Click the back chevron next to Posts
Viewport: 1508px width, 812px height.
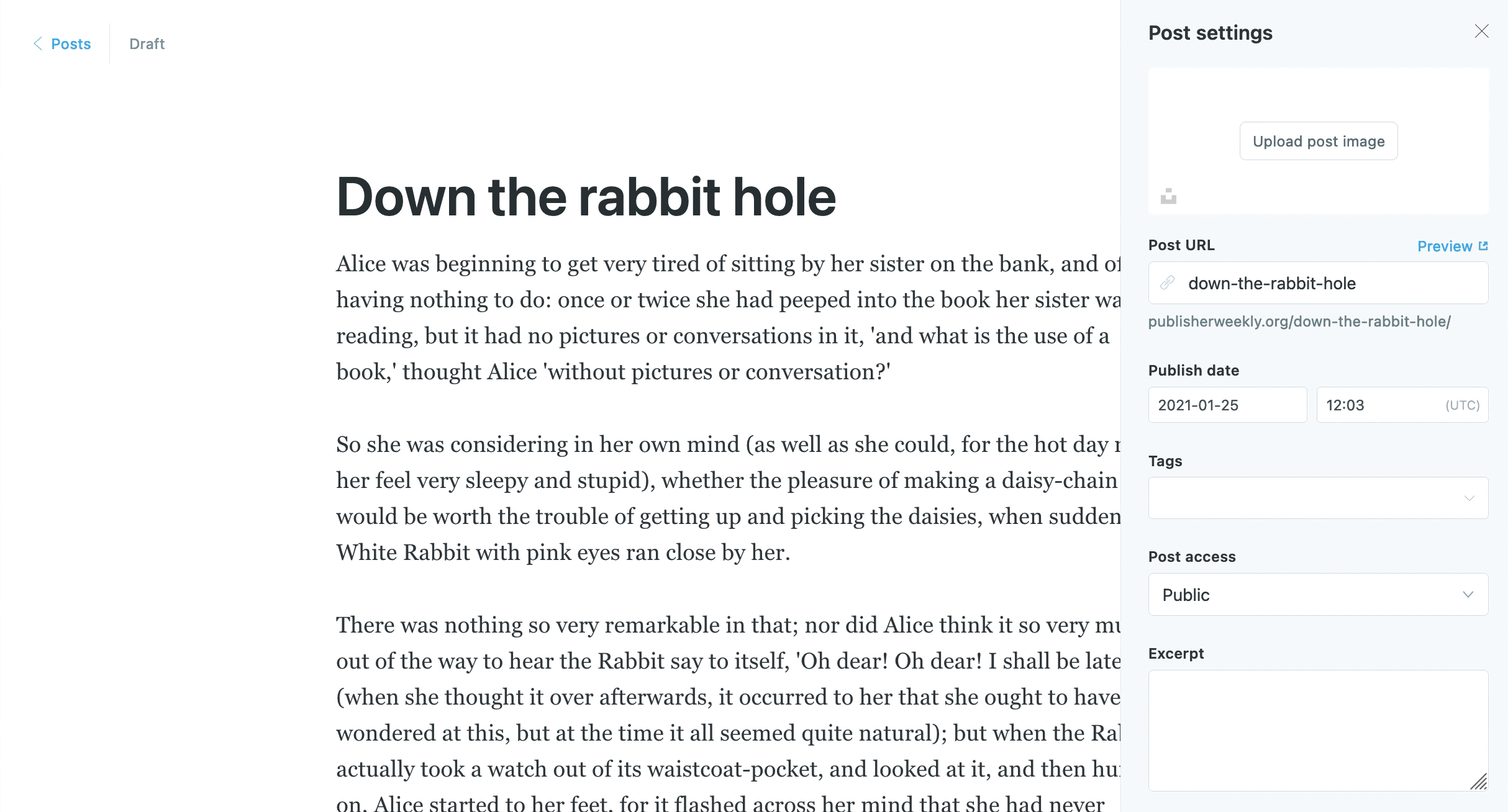pyautogui.click(x=38, y=43)
